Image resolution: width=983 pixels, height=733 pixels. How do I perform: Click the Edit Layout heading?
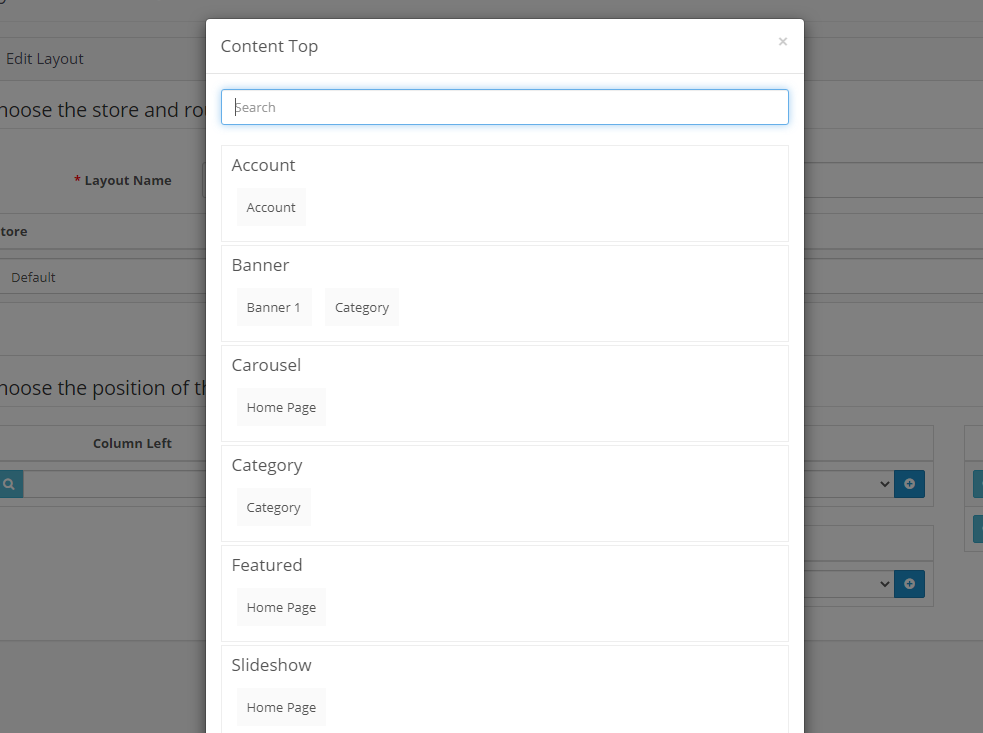click(45, 59)
